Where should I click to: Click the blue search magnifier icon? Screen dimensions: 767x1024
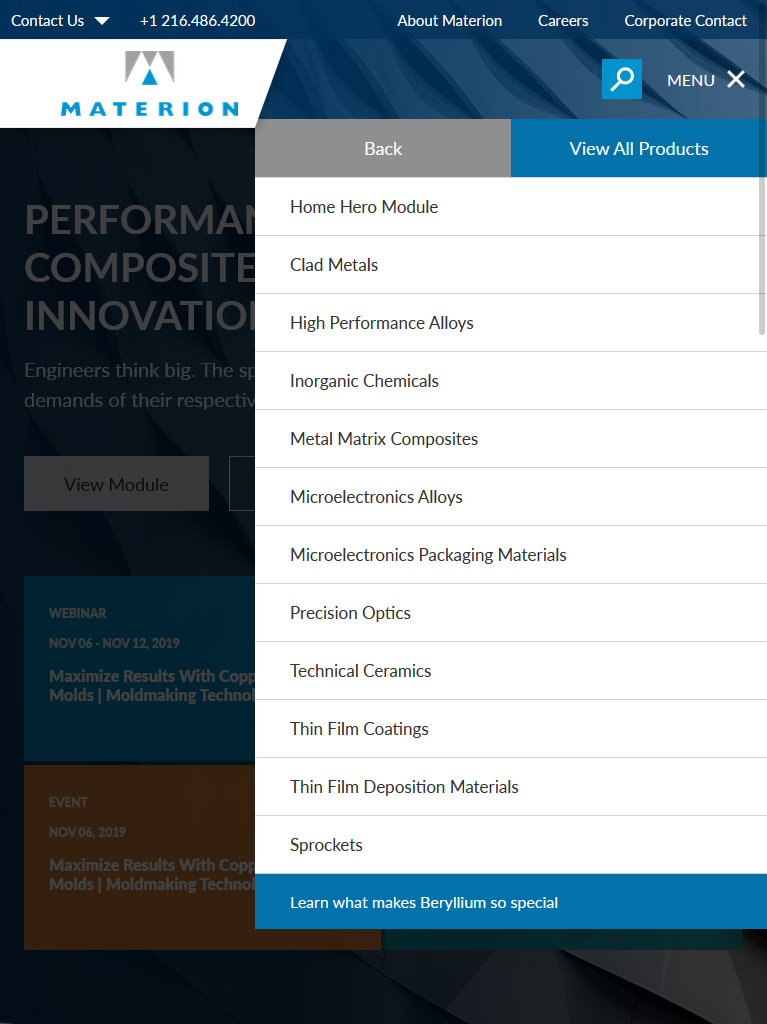[x=621, y=79]
